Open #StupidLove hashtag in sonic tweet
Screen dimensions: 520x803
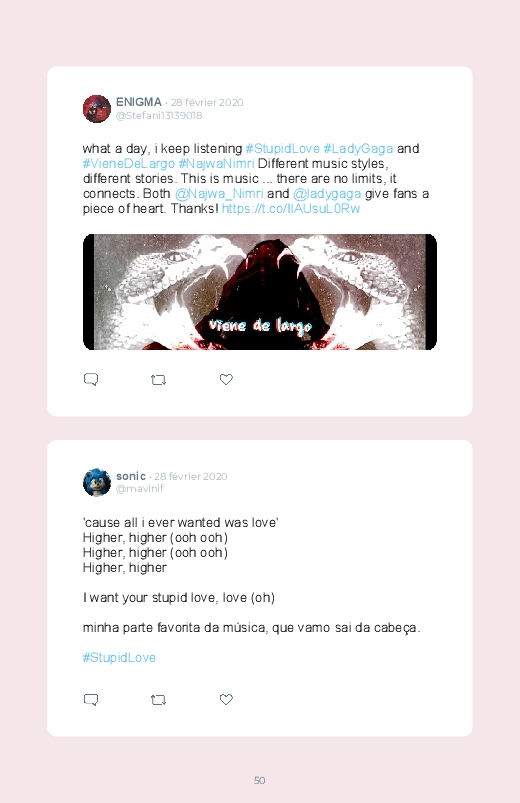119,658
